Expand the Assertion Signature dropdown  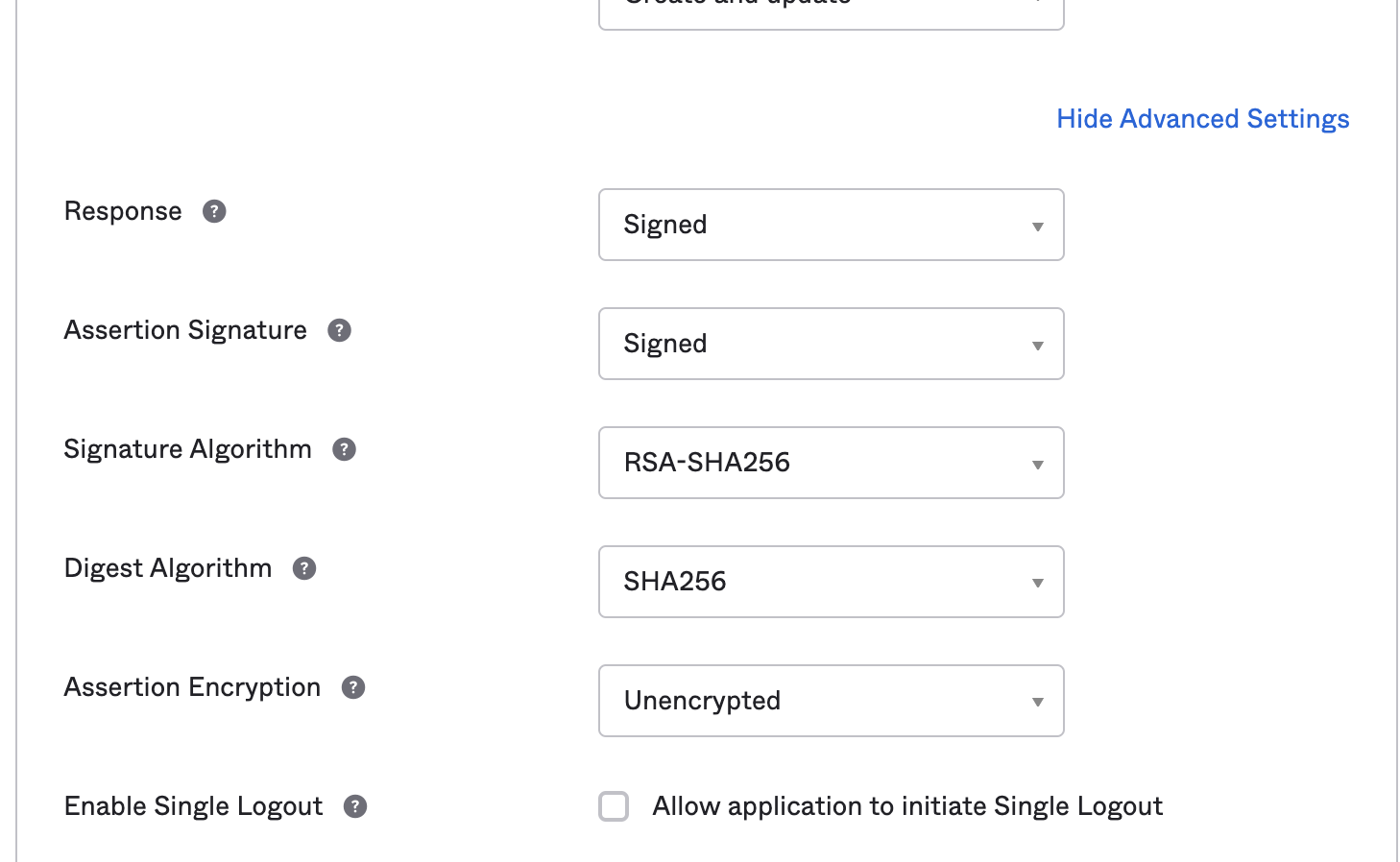831,344
